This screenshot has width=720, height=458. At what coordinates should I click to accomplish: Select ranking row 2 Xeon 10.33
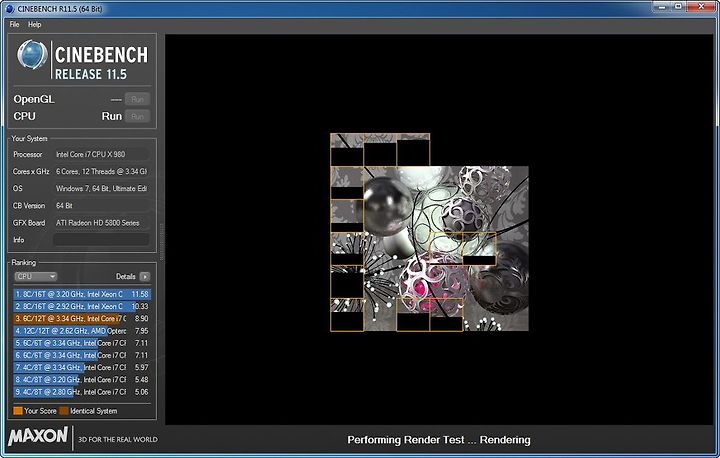(82, 306)
